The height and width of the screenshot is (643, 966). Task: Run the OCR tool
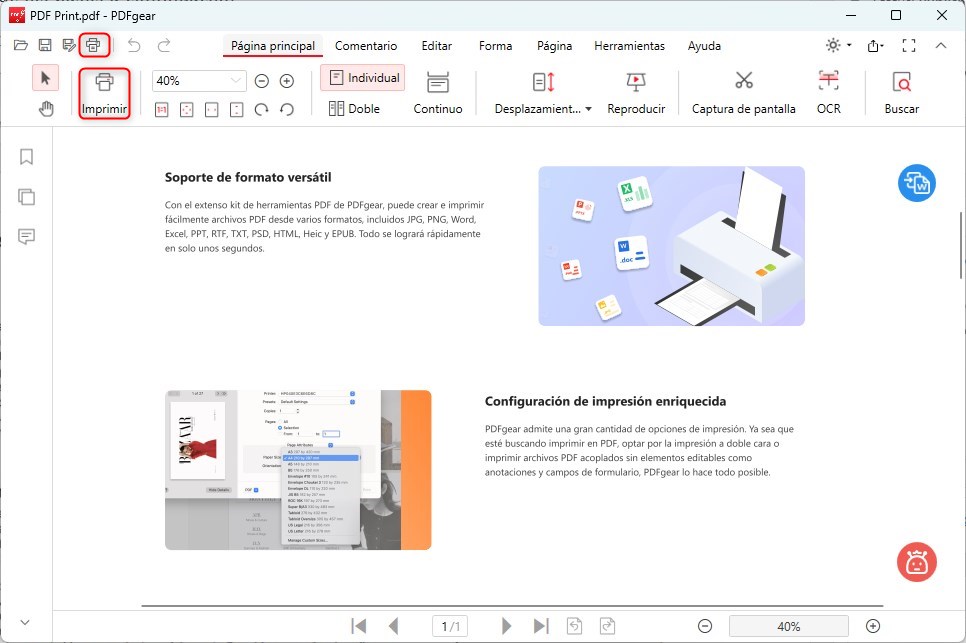click(829, 94)
